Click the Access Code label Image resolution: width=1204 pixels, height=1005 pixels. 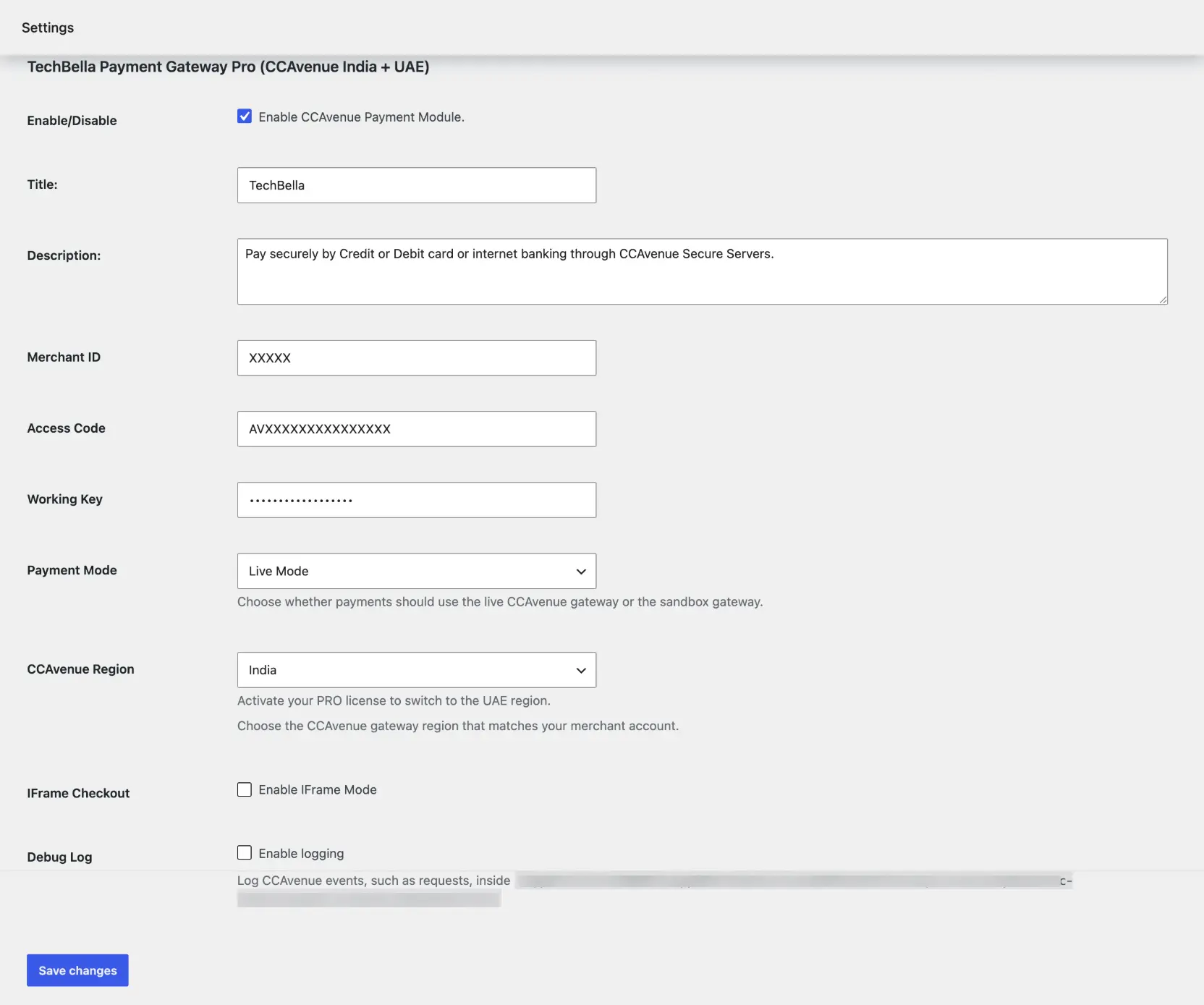pyautogui.click(x=66, y=428)
